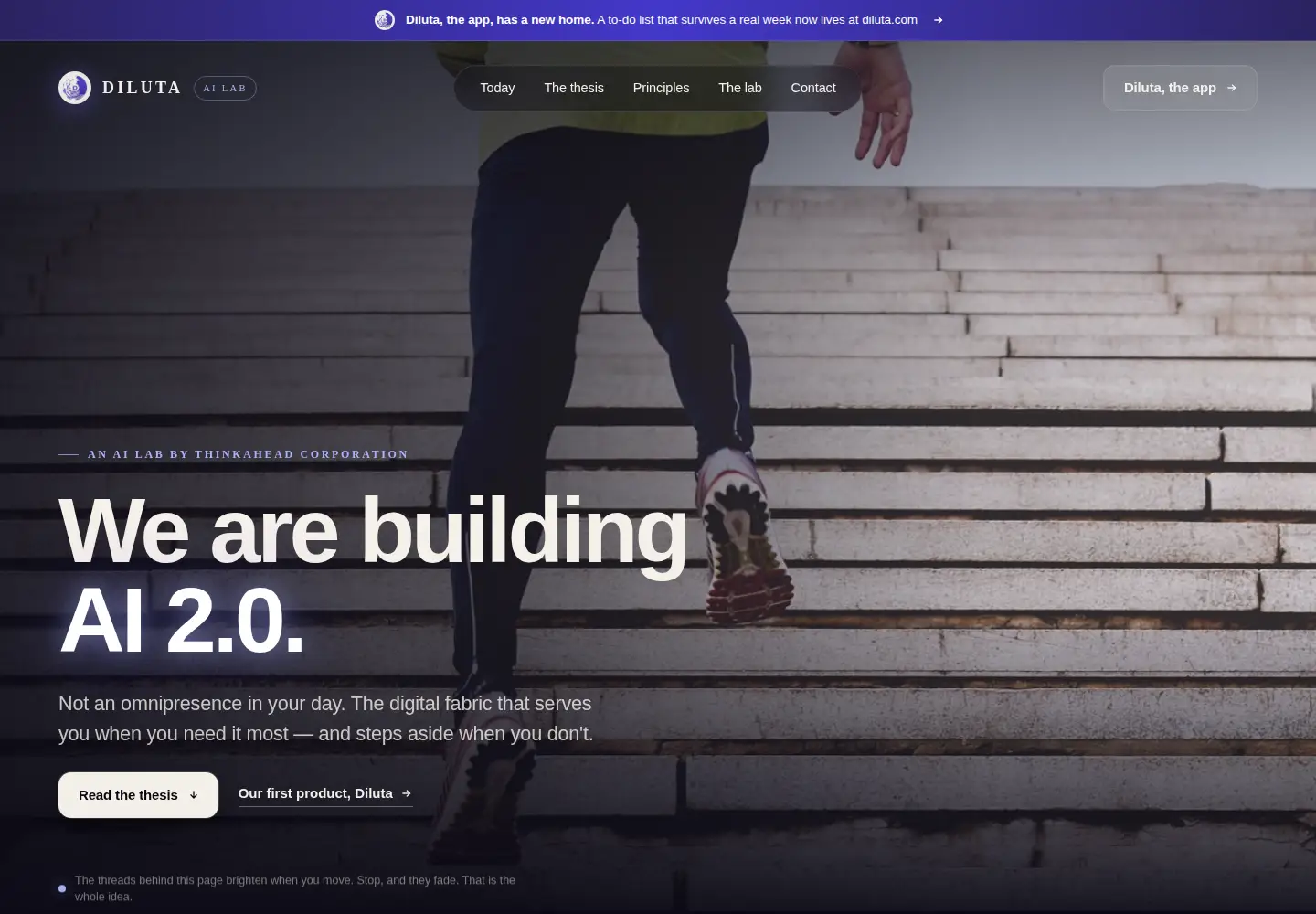Open the Principles nav item
Image resolution: width=1316 pixels, height=914 pixels.
pyautogui.click(x=661, y=88)
